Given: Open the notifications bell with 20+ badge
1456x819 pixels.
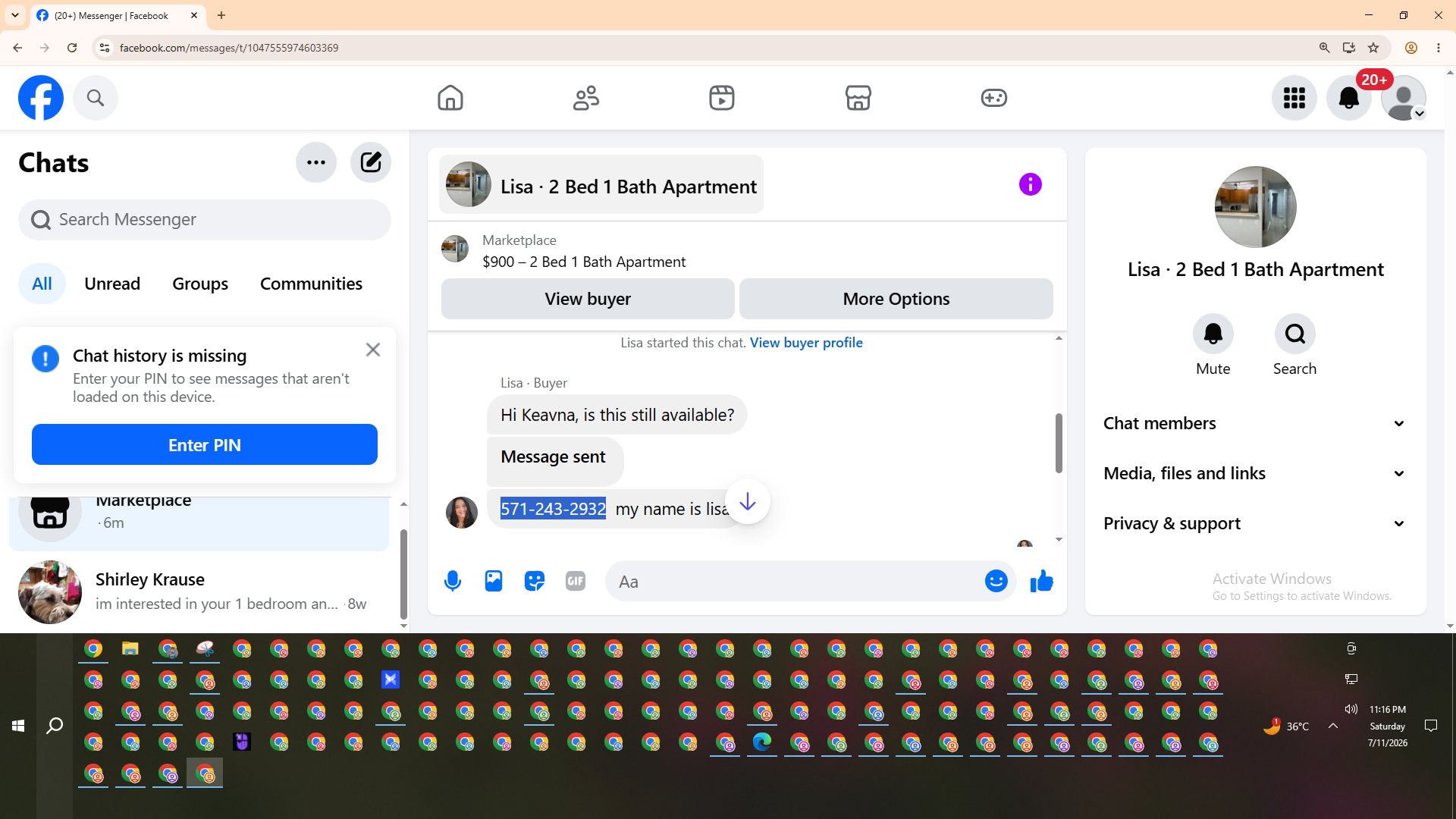Looking at the screenshot, I should pos(1349,98).
